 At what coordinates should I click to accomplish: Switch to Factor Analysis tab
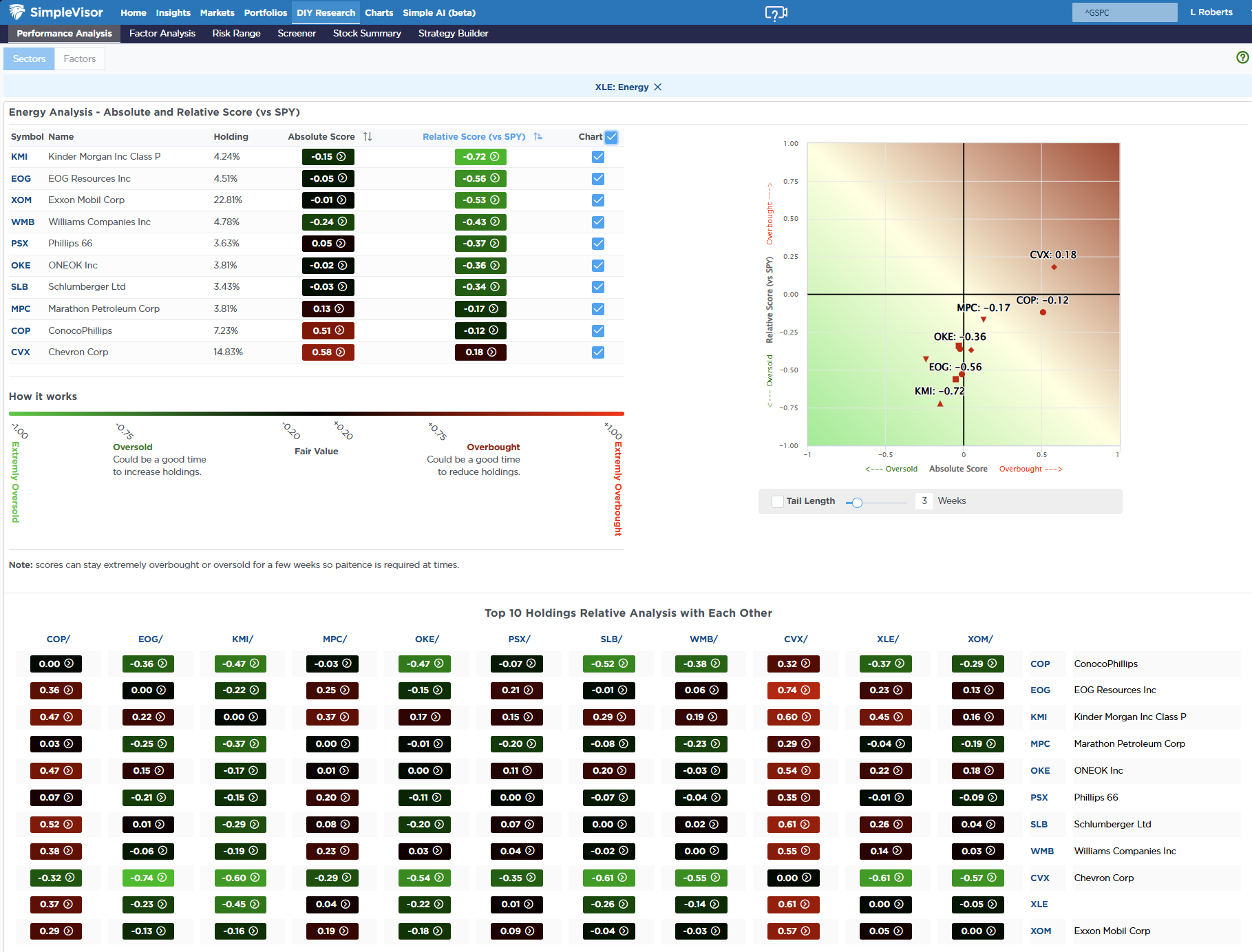[x=162, y=33]
